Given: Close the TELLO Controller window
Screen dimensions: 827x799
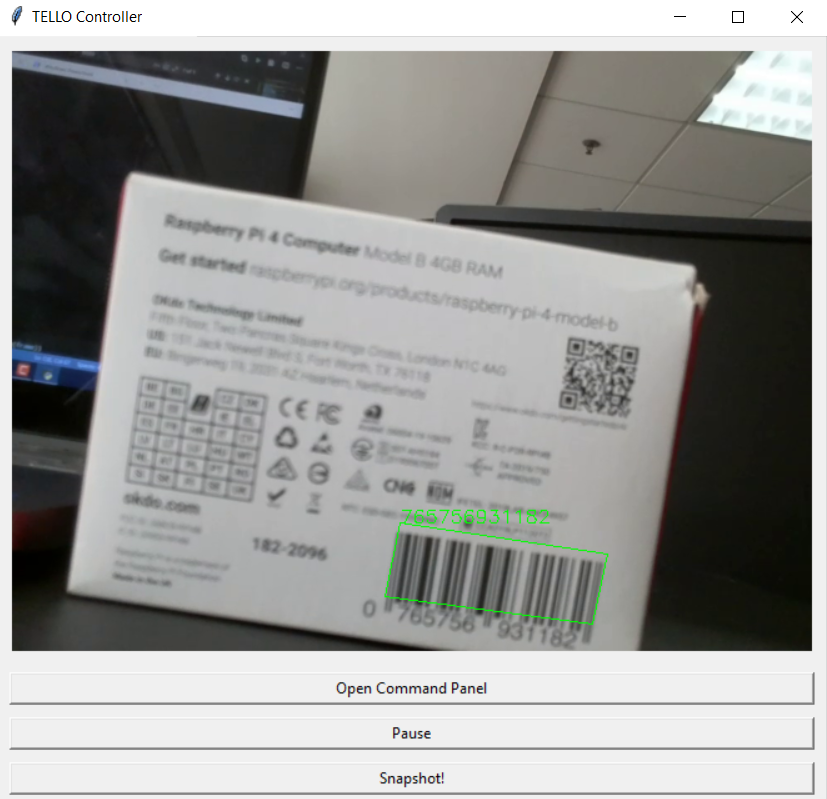Looking at the screenshot, I should pyautogui.click(x=797, y=17).
